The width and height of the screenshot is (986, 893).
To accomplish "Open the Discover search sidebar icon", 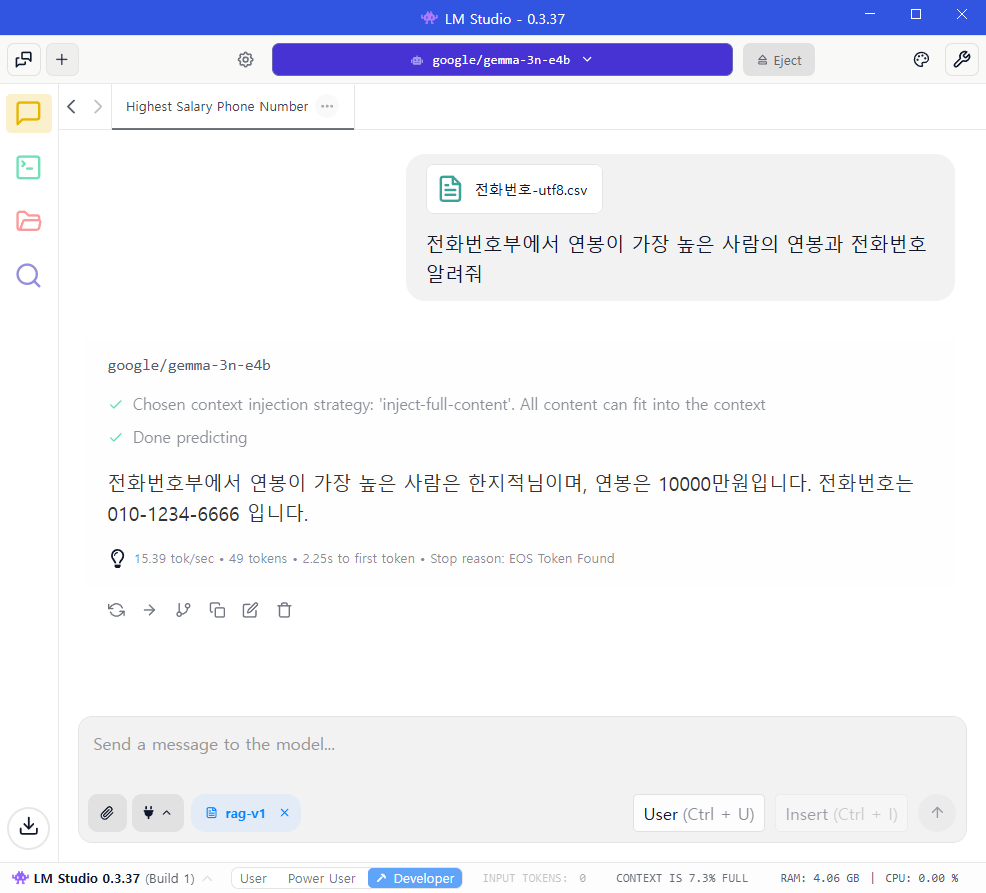I will point(29,275).
